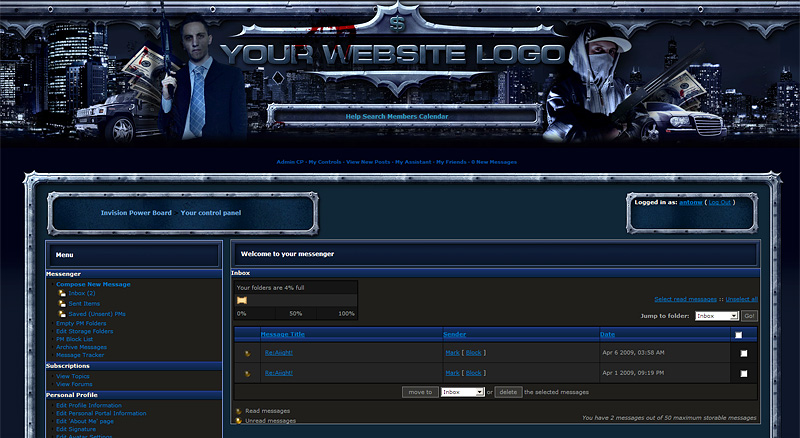
Task: Click sender Mark in the Apr 6 2009 row
Action: pos(452,353)
